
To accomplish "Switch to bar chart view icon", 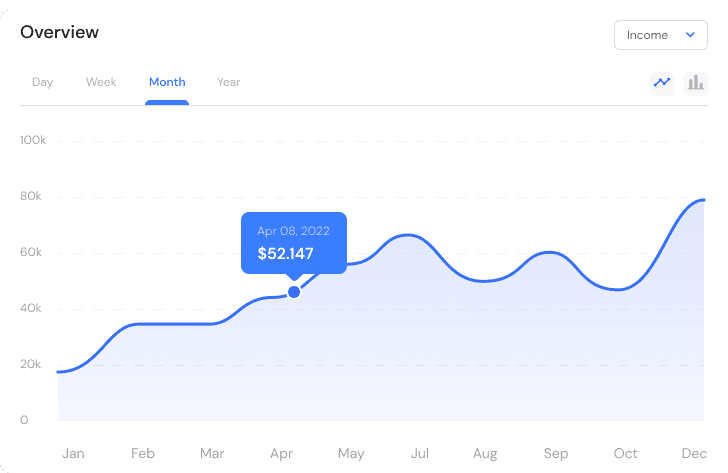I will (695, 83).
